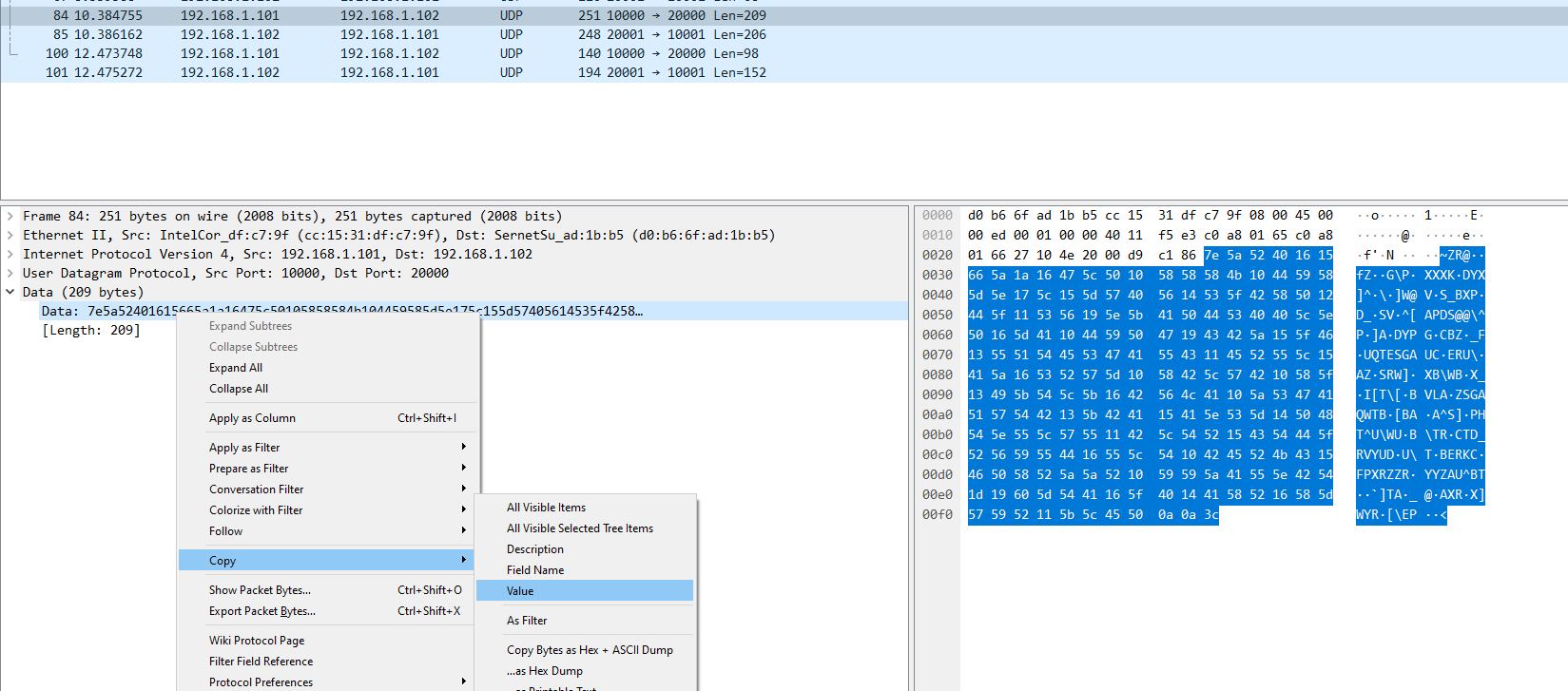Open the Conversation Filter submenu
The image size is (1568, 691).
click(x=326, y=489)
